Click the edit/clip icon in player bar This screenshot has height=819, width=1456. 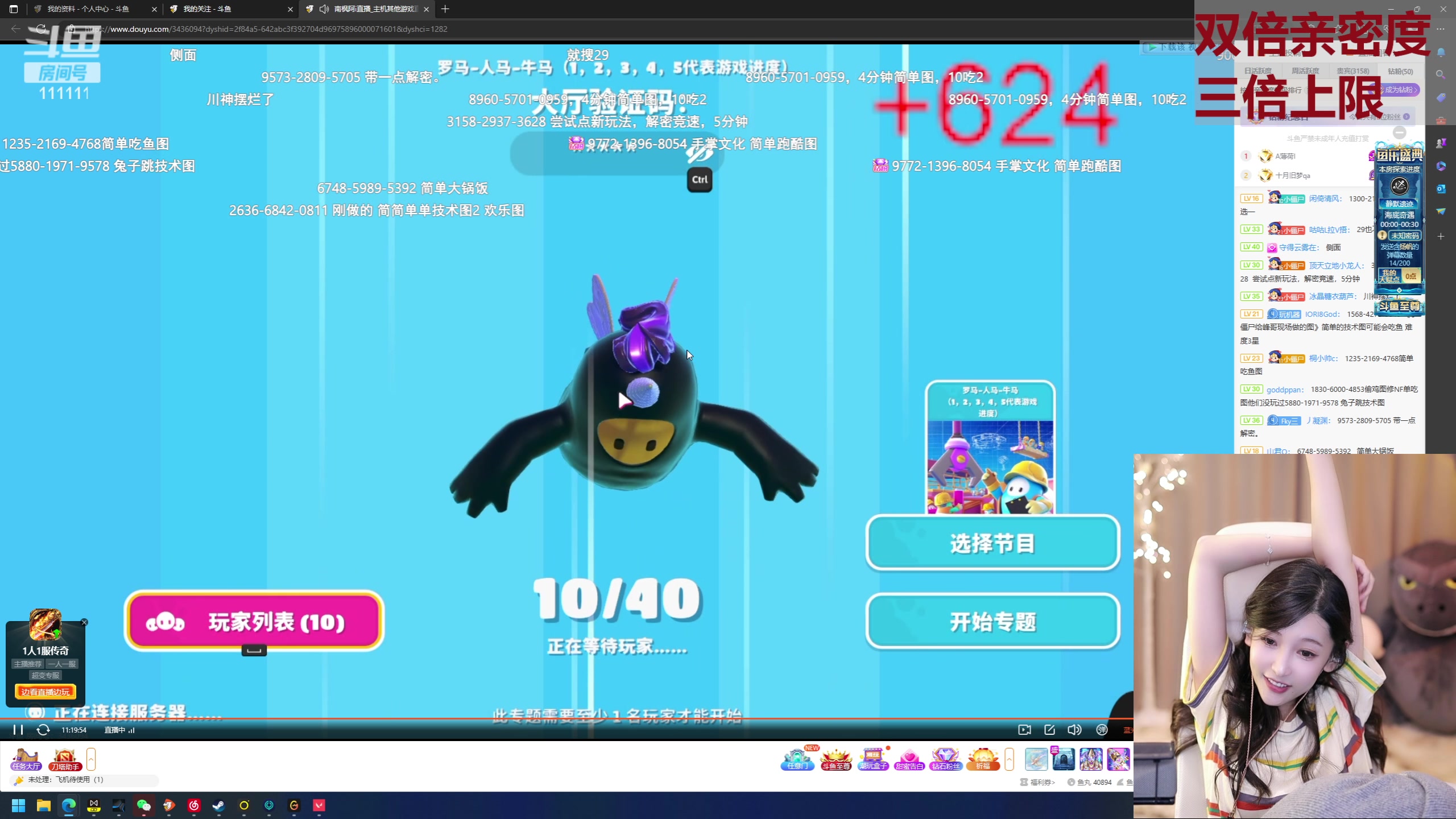coord(1050,730)
